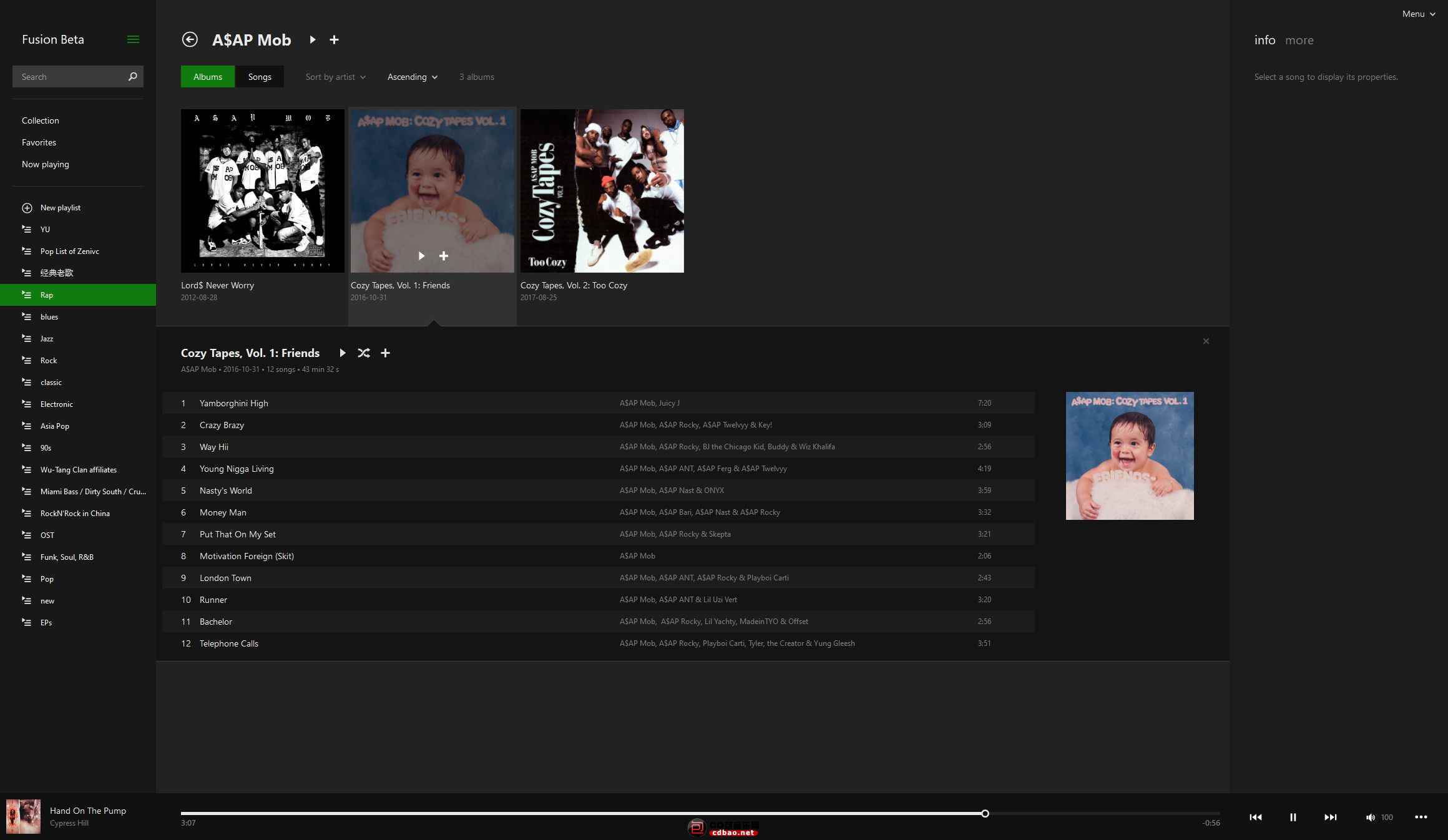Open the Pop List of Zenivc playlist
1448x840 pixels.
(78, 252)
